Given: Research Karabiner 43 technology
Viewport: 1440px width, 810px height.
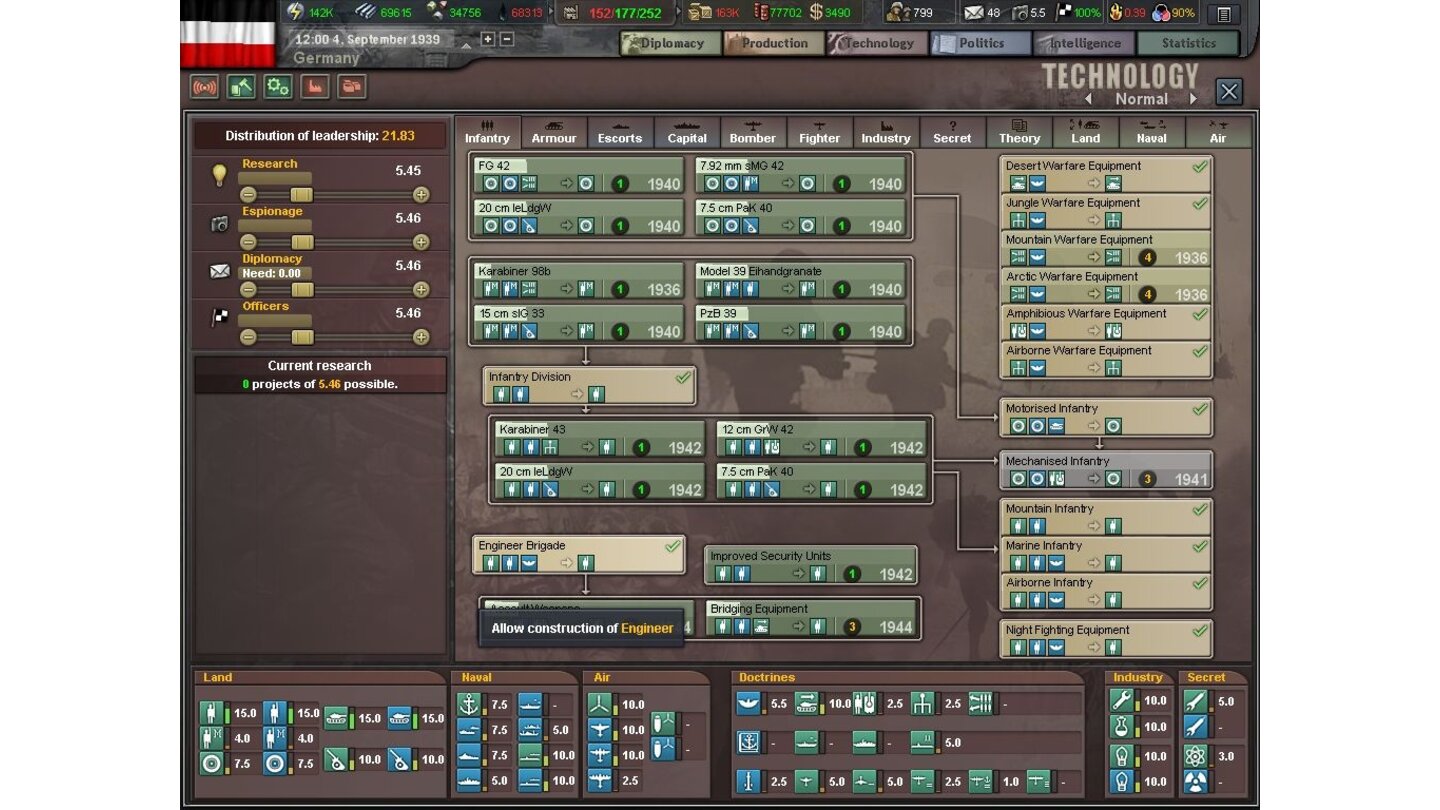Looking at the screenshot, I should click(x=600, y=438).
